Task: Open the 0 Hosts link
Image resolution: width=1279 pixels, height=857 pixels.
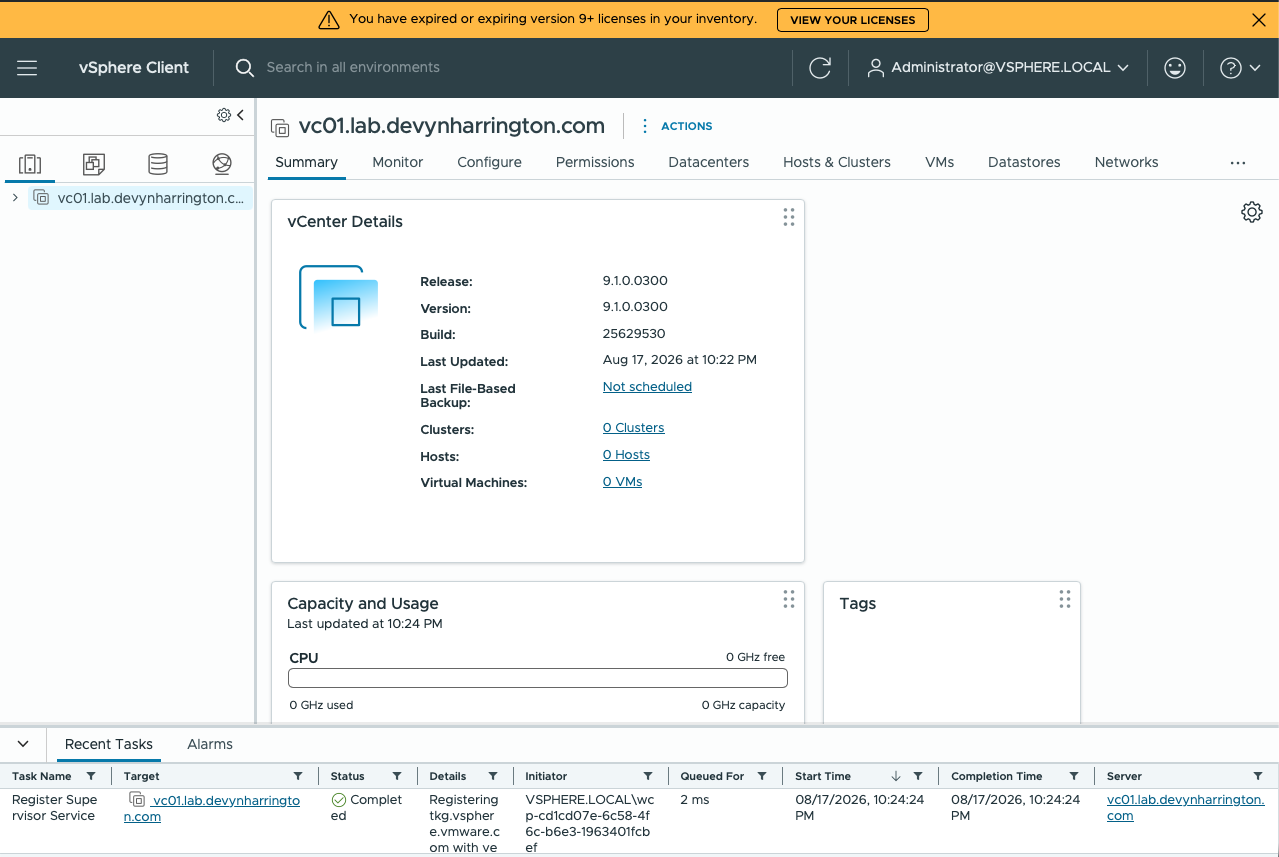Action: coord(626,455)
